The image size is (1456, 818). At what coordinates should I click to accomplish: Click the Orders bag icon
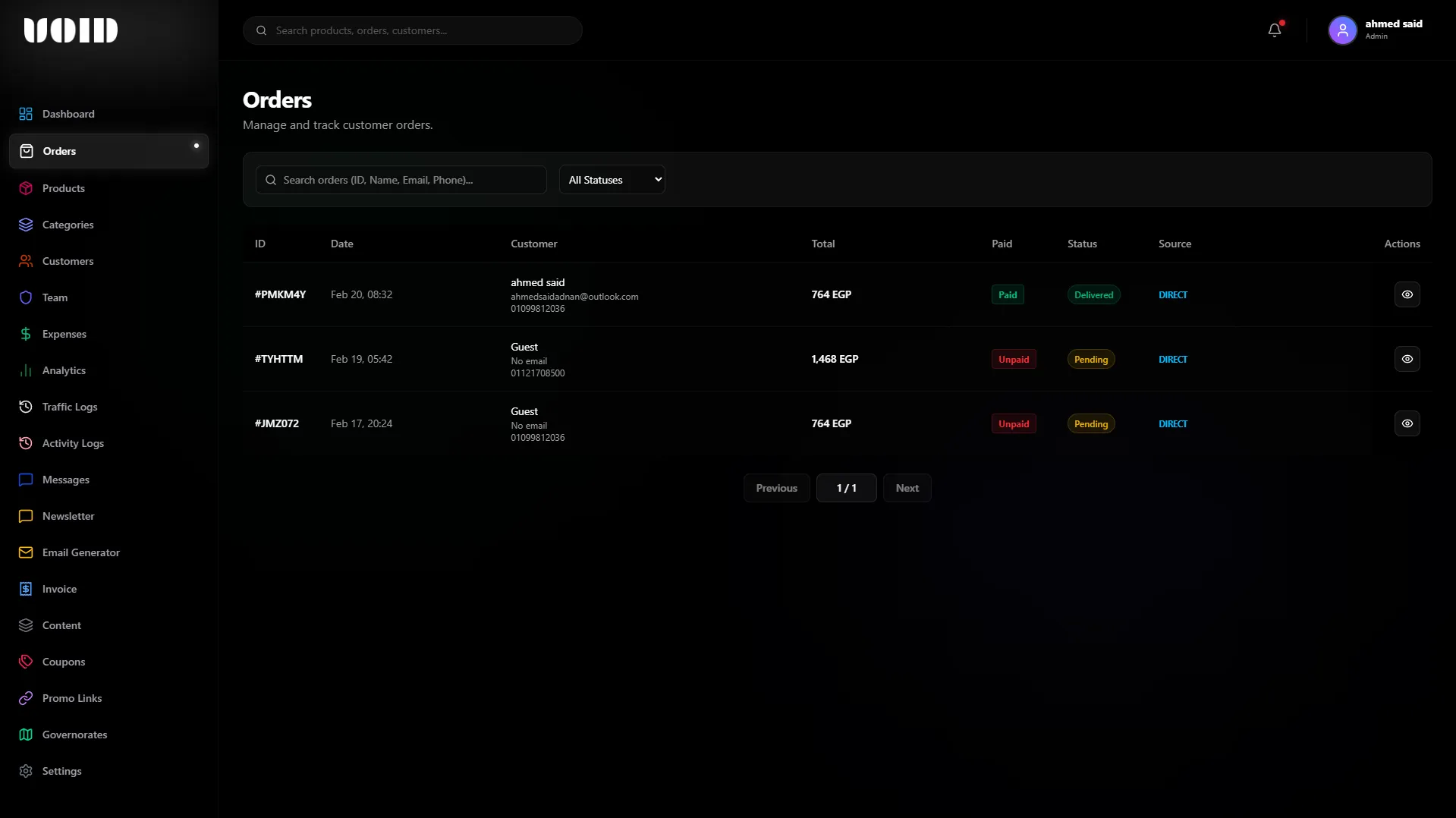pos(27,151)
